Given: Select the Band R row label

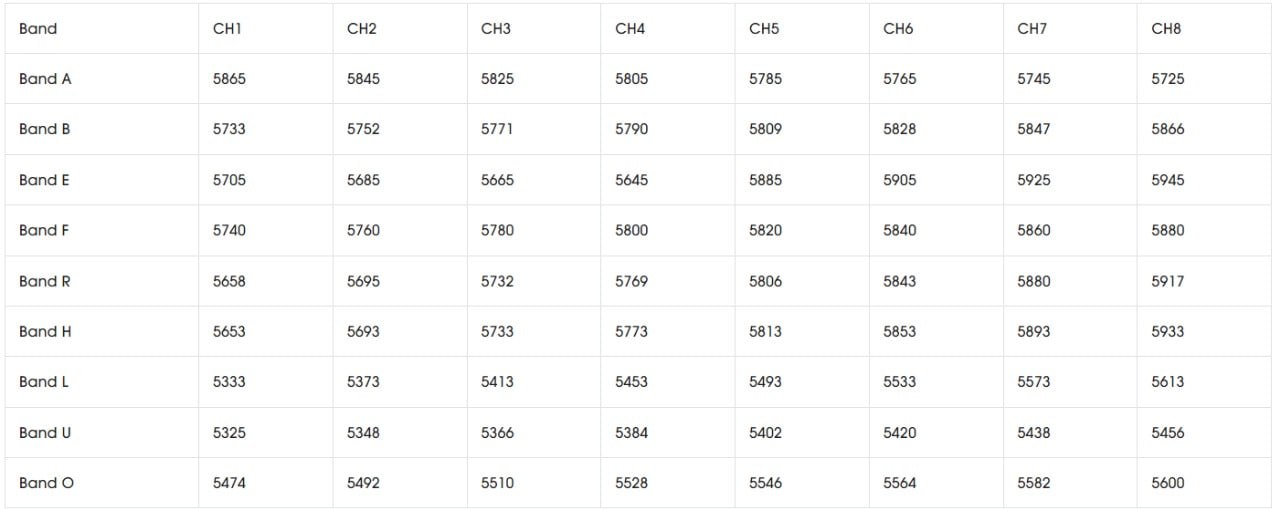Looking at the screenshot, I should coord(45,281).
